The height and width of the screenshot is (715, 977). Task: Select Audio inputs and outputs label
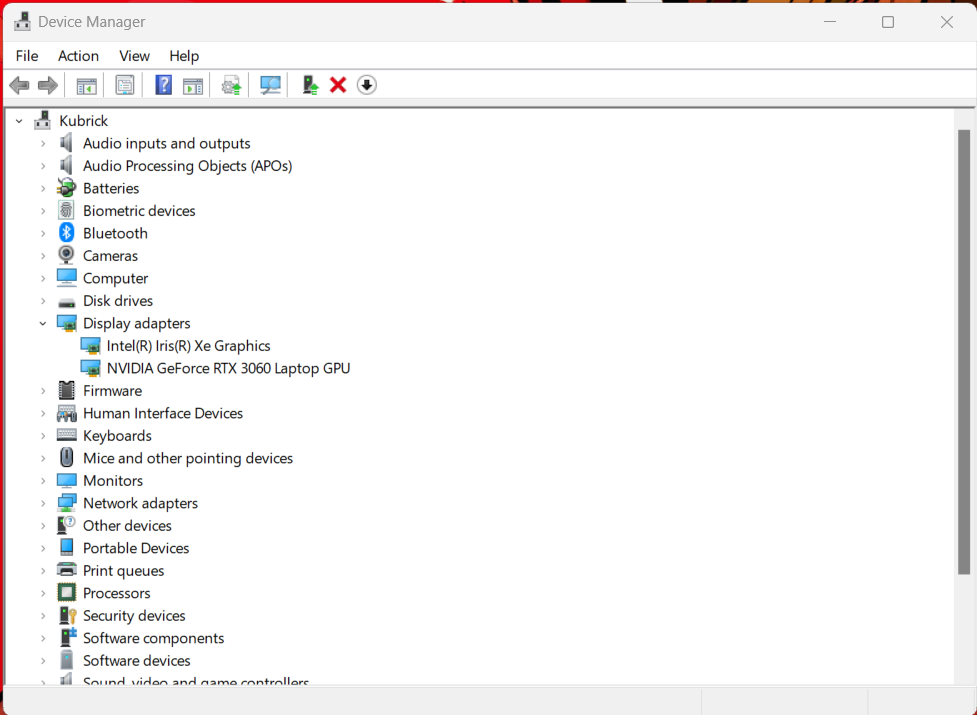166,143
